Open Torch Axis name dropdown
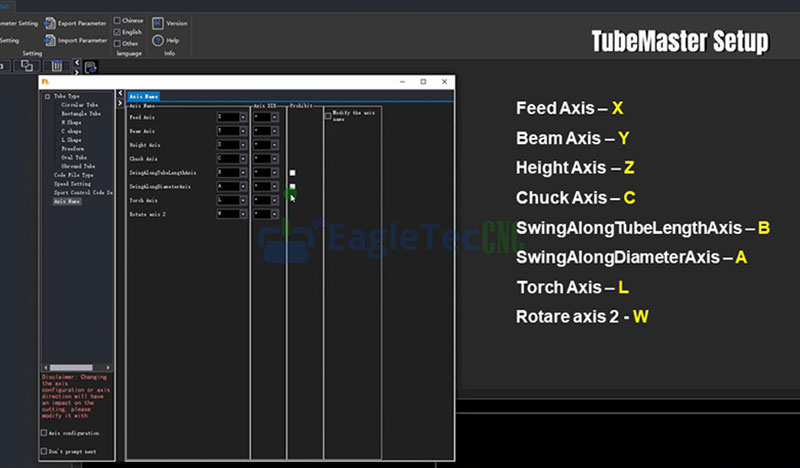This screenshot has width=800, height=468. [243, 200]
